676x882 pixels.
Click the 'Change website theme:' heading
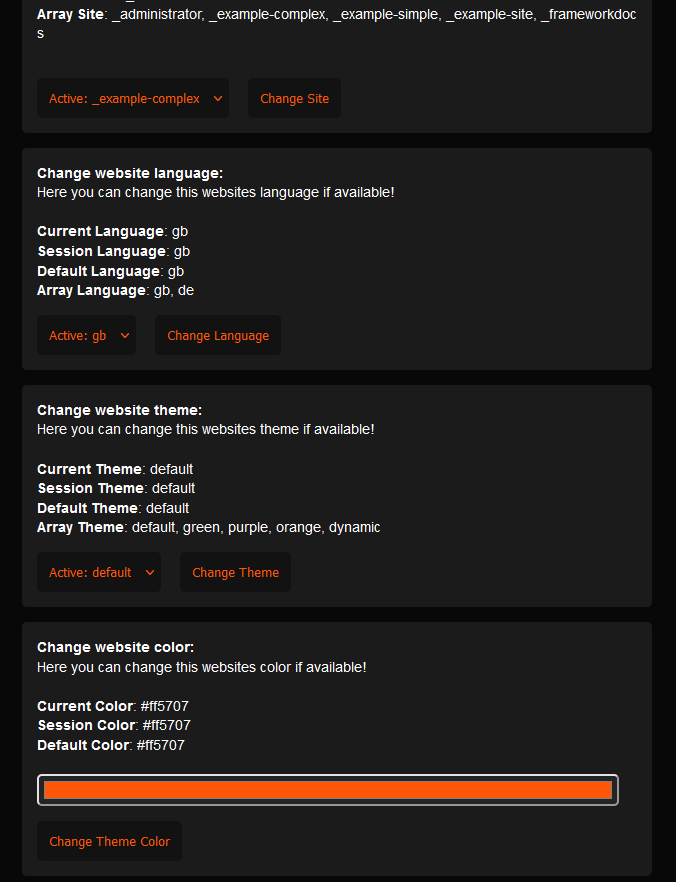[120, 410]
